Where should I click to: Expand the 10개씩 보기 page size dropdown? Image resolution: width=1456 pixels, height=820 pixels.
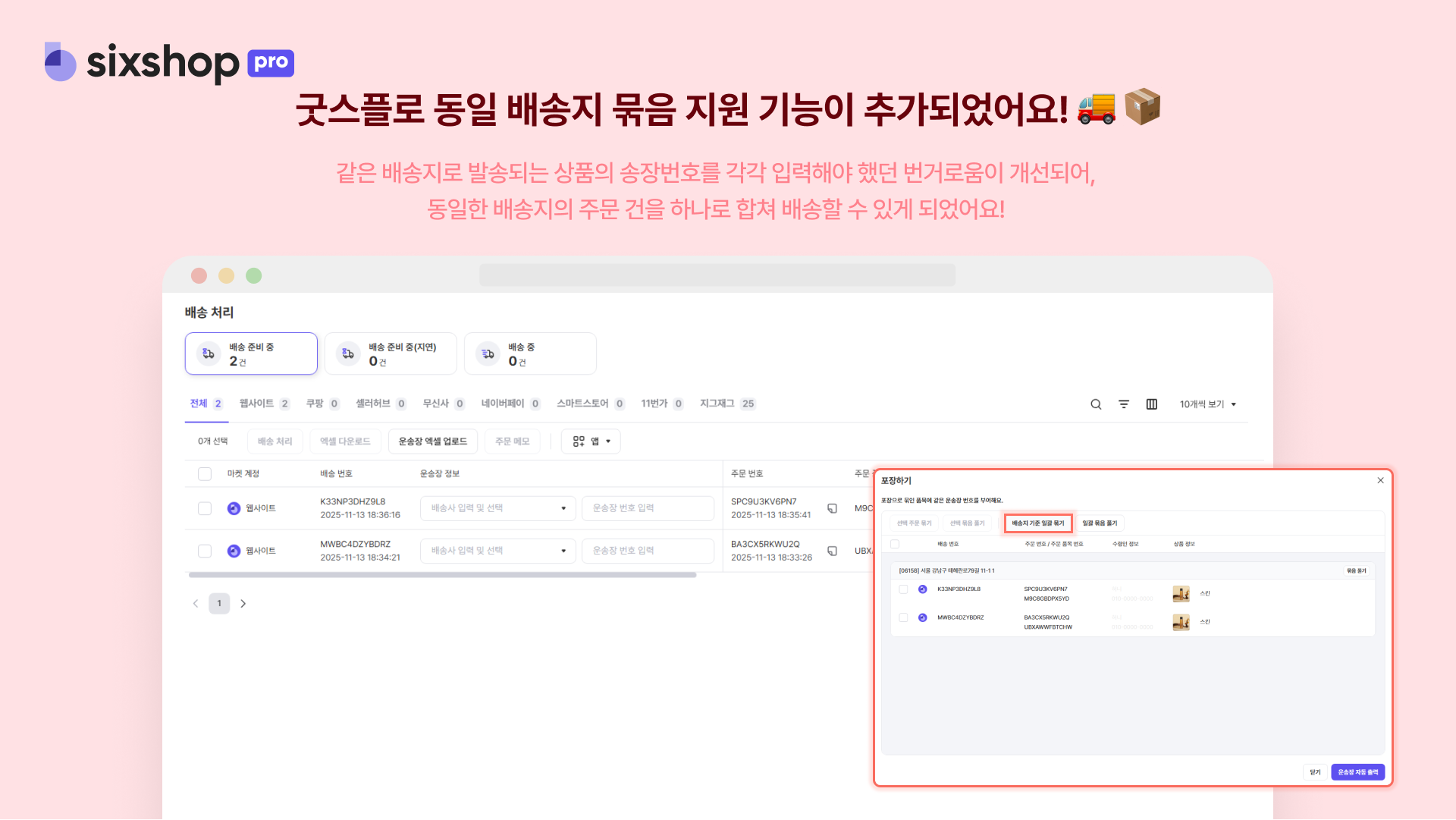pos(1208,404)
